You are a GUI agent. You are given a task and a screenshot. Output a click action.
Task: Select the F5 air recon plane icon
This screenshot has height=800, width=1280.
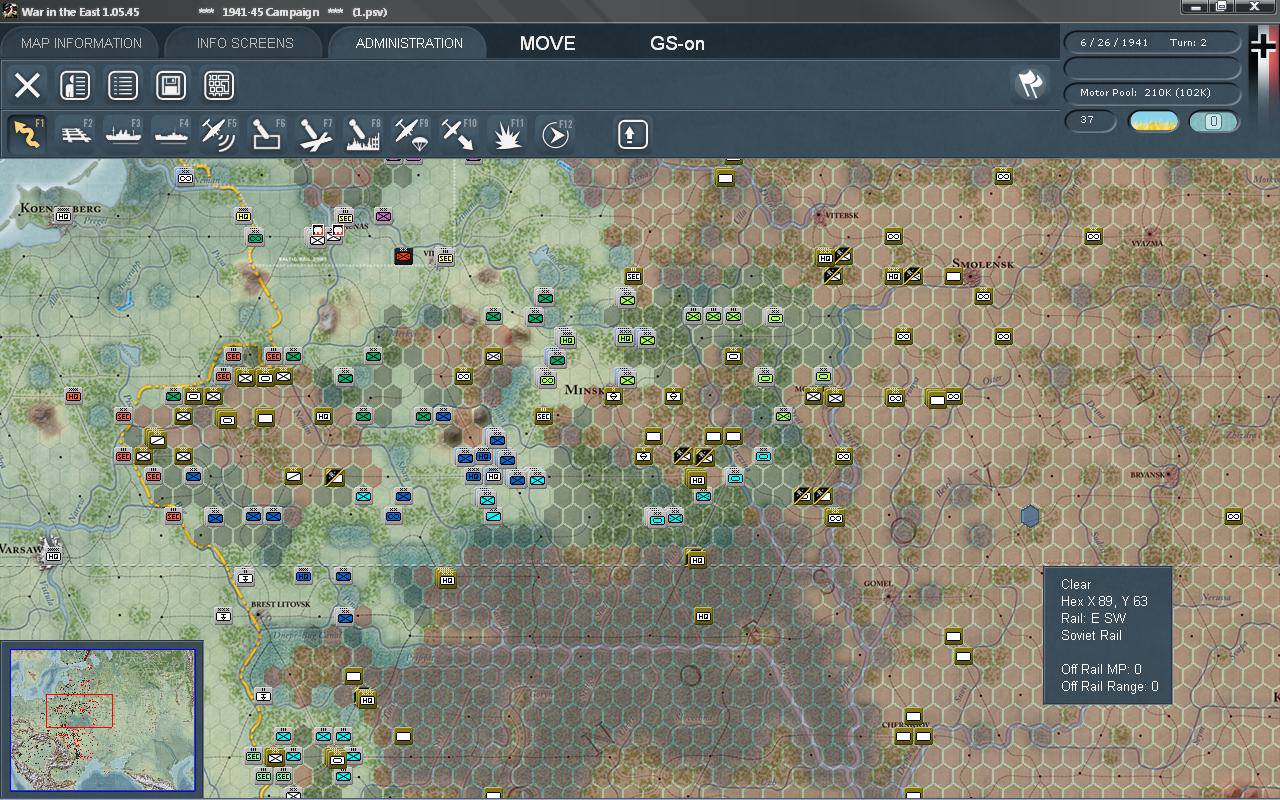click(x=219, y=134)
